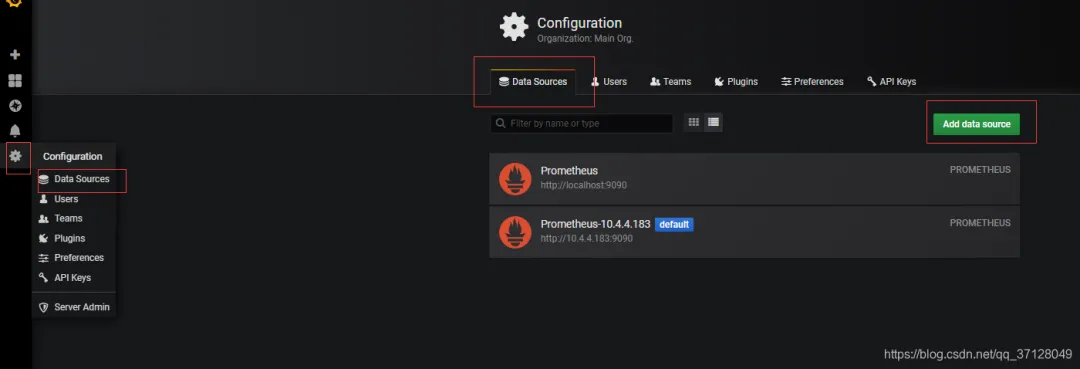The image size is (1080, 369).
Task: Click the Create plus icon in sidebar
Action: click(x=15, y=54)
